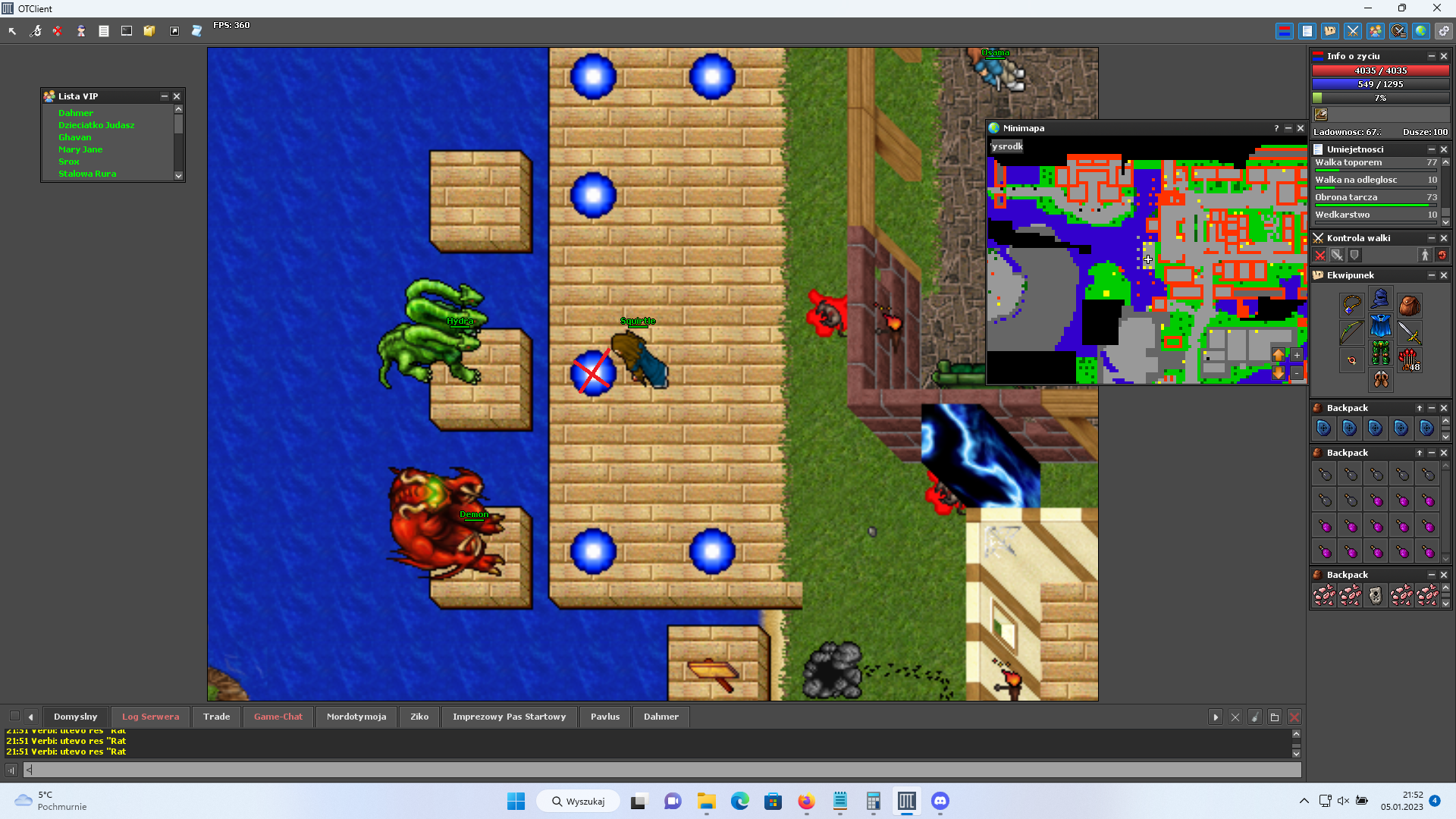Select balanced fight mode icon
The image size is (1456, 819).
1338,256
